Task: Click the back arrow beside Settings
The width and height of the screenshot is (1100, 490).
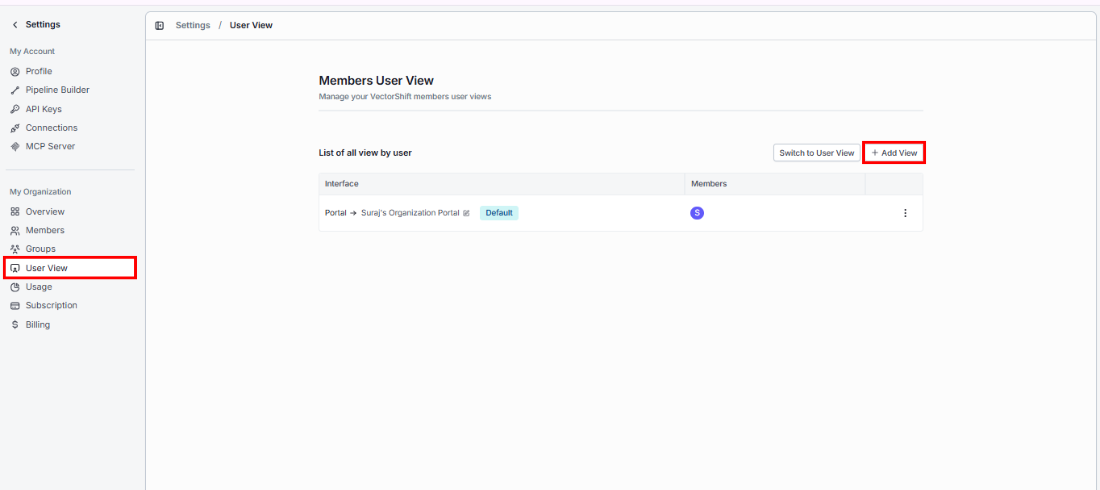Action: click(x=15, y=25)
